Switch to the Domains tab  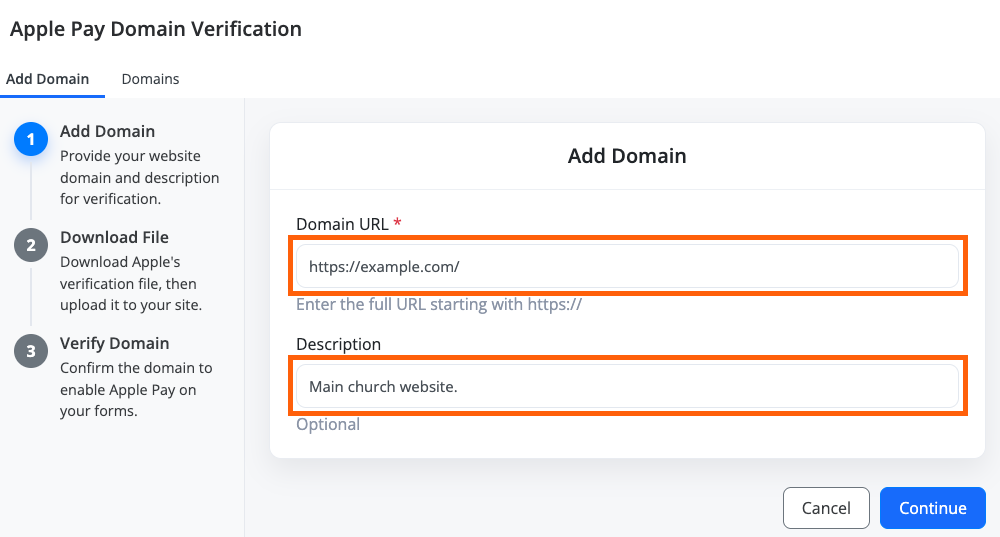click(150, 79)
